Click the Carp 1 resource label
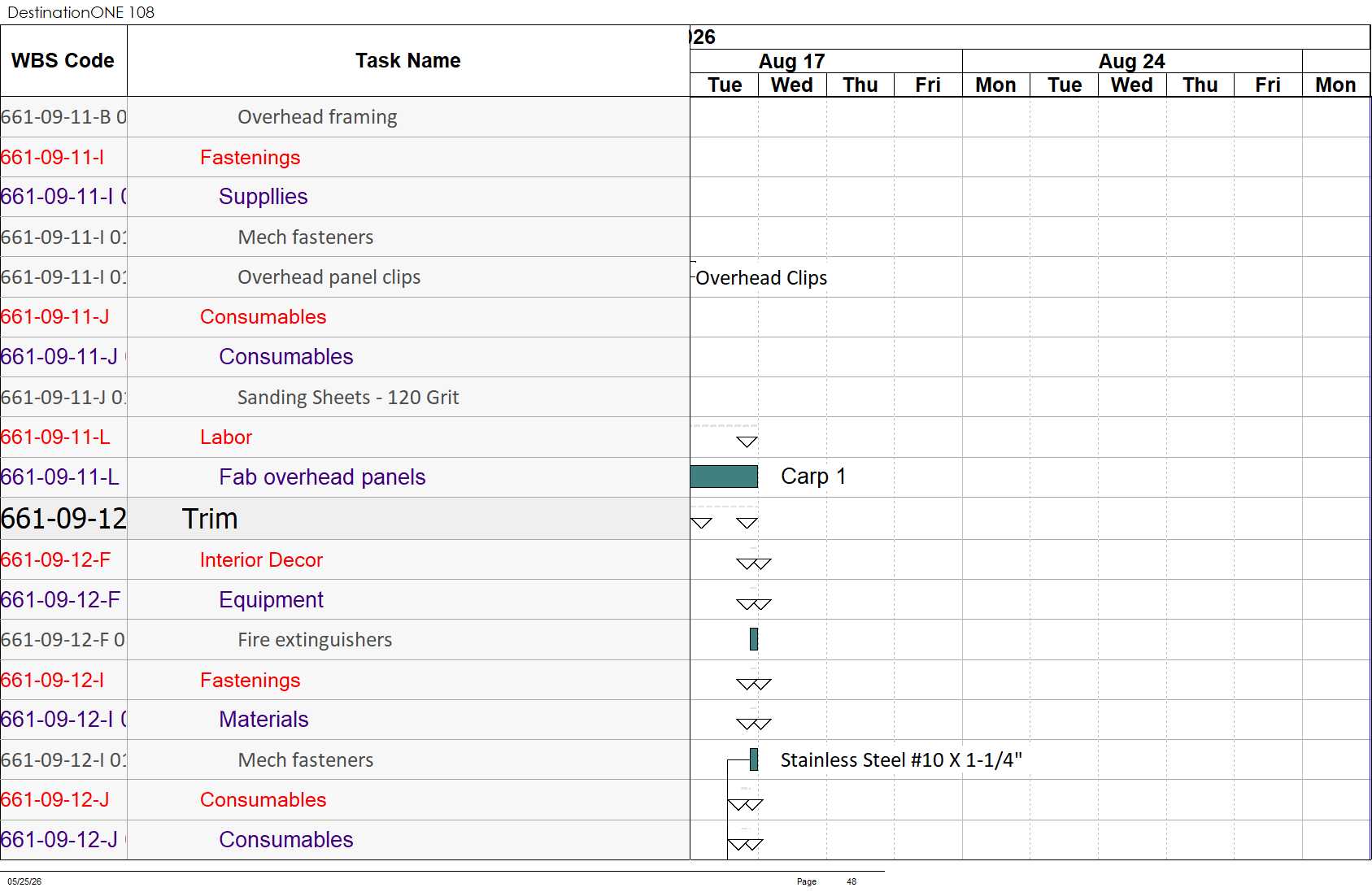 (x=813, y=476)
